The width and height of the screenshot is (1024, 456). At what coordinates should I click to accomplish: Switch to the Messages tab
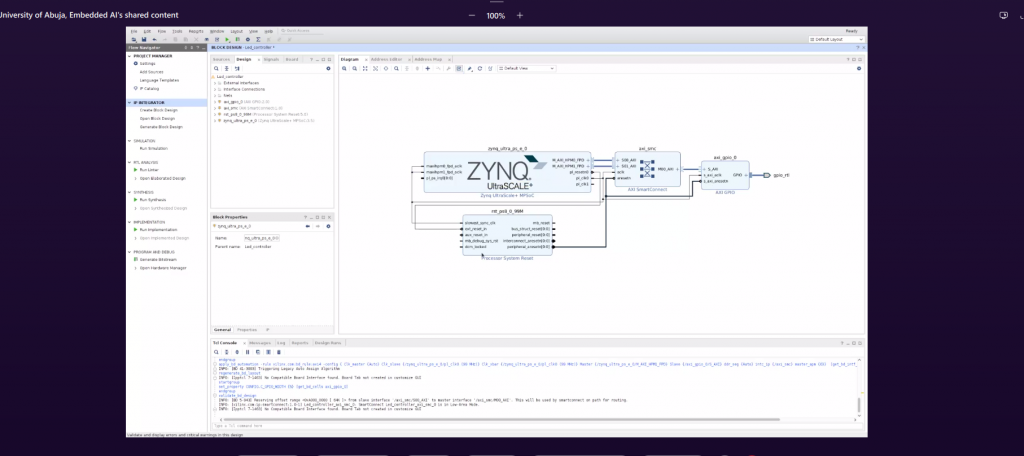pyautogui.click(x=259, y=343)
